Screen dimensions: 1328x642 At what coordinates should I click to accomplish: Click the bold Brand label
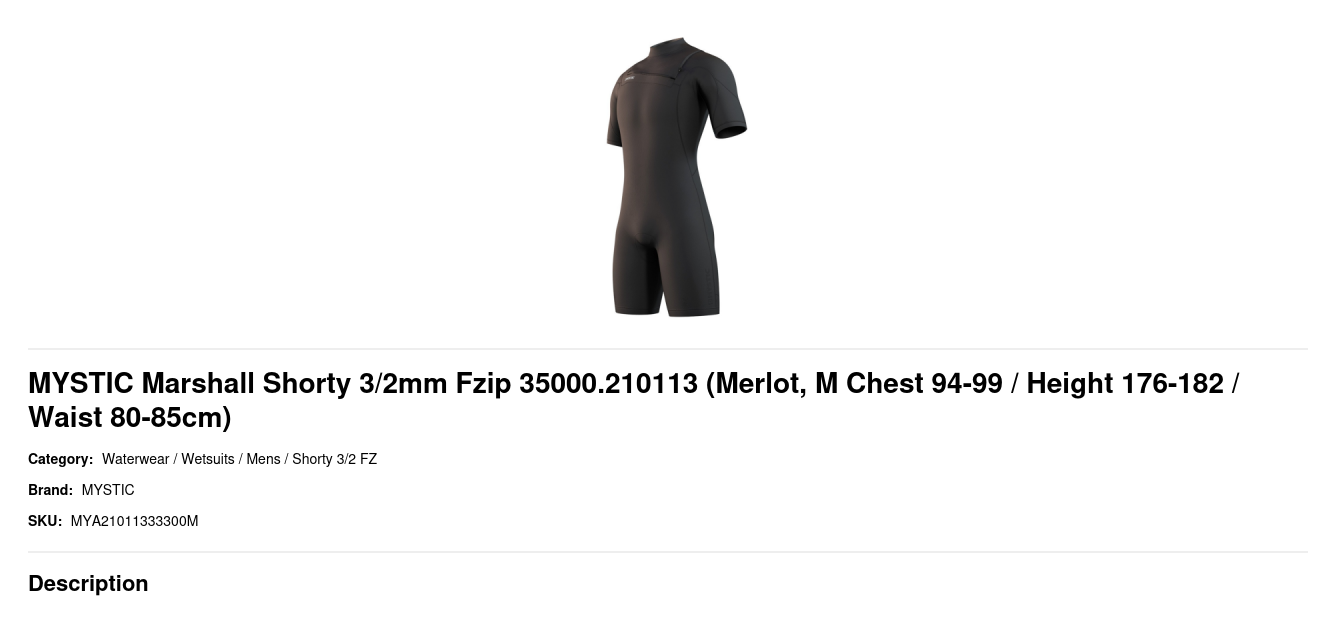point(50,490)
